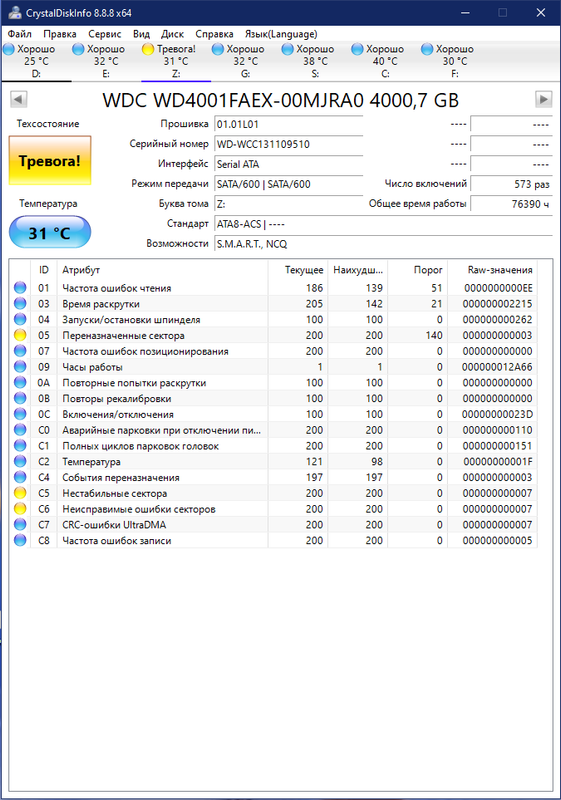
Task: Click the CrystalDiskInfo title bar app icon
Action: [x=14, y=13]
